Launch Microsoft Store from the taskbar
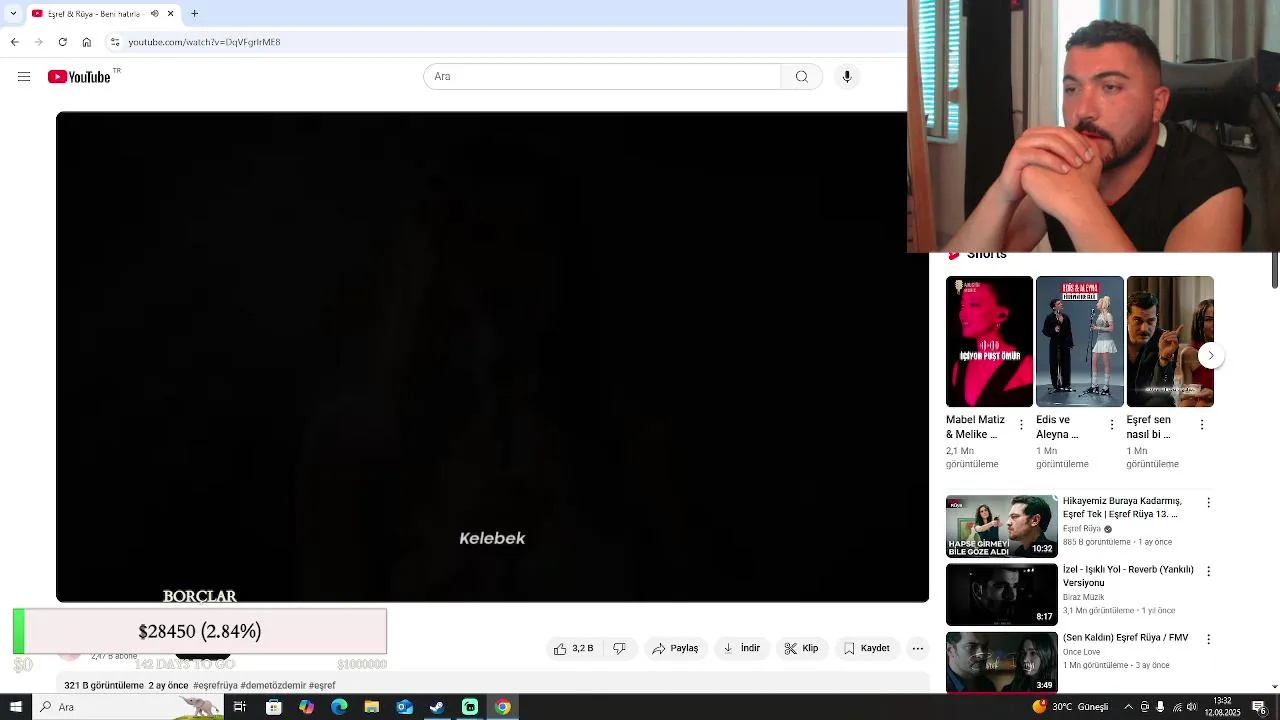The image size is (1280, 720). 273,707
